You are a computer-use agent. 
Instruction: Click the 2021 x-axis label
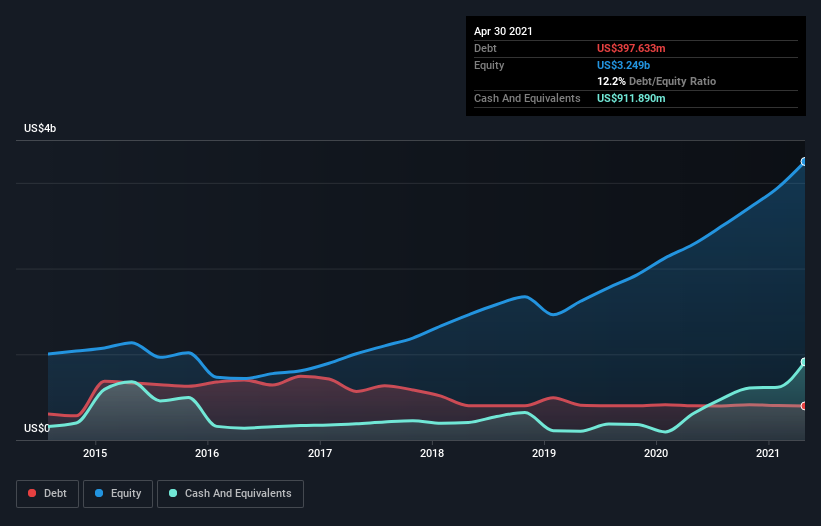[768, 453]
